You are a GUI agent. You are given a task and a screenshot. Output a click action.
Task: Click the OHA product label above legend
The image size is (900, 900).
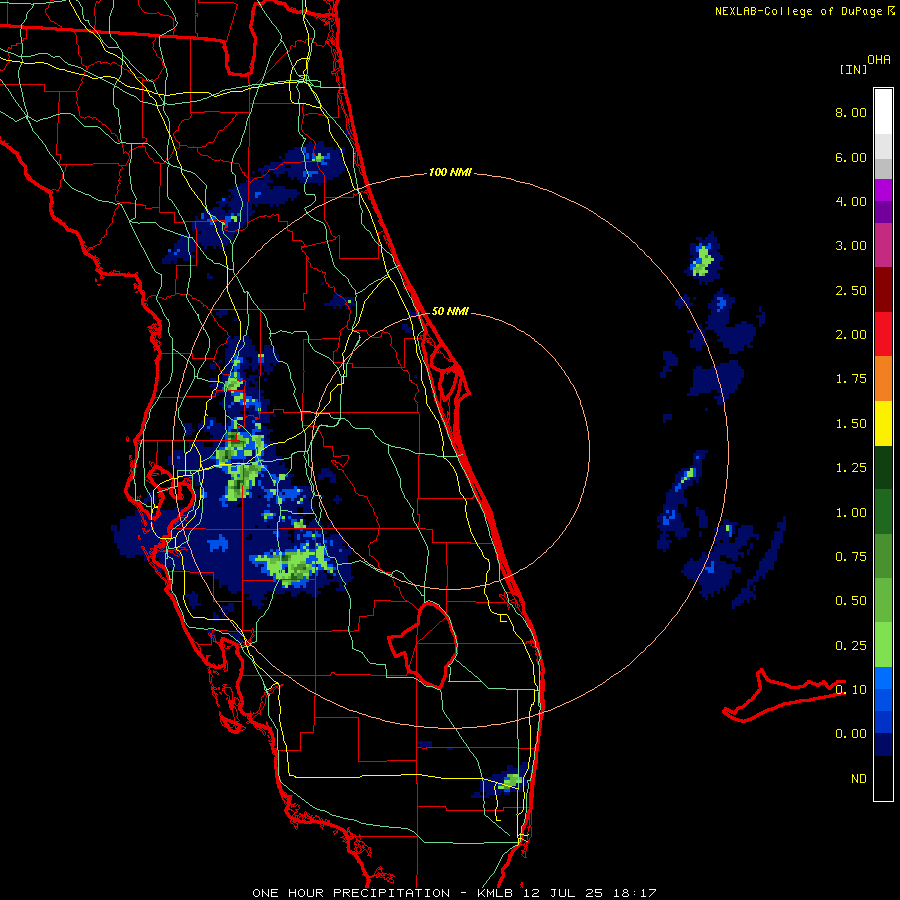(879, 60)
